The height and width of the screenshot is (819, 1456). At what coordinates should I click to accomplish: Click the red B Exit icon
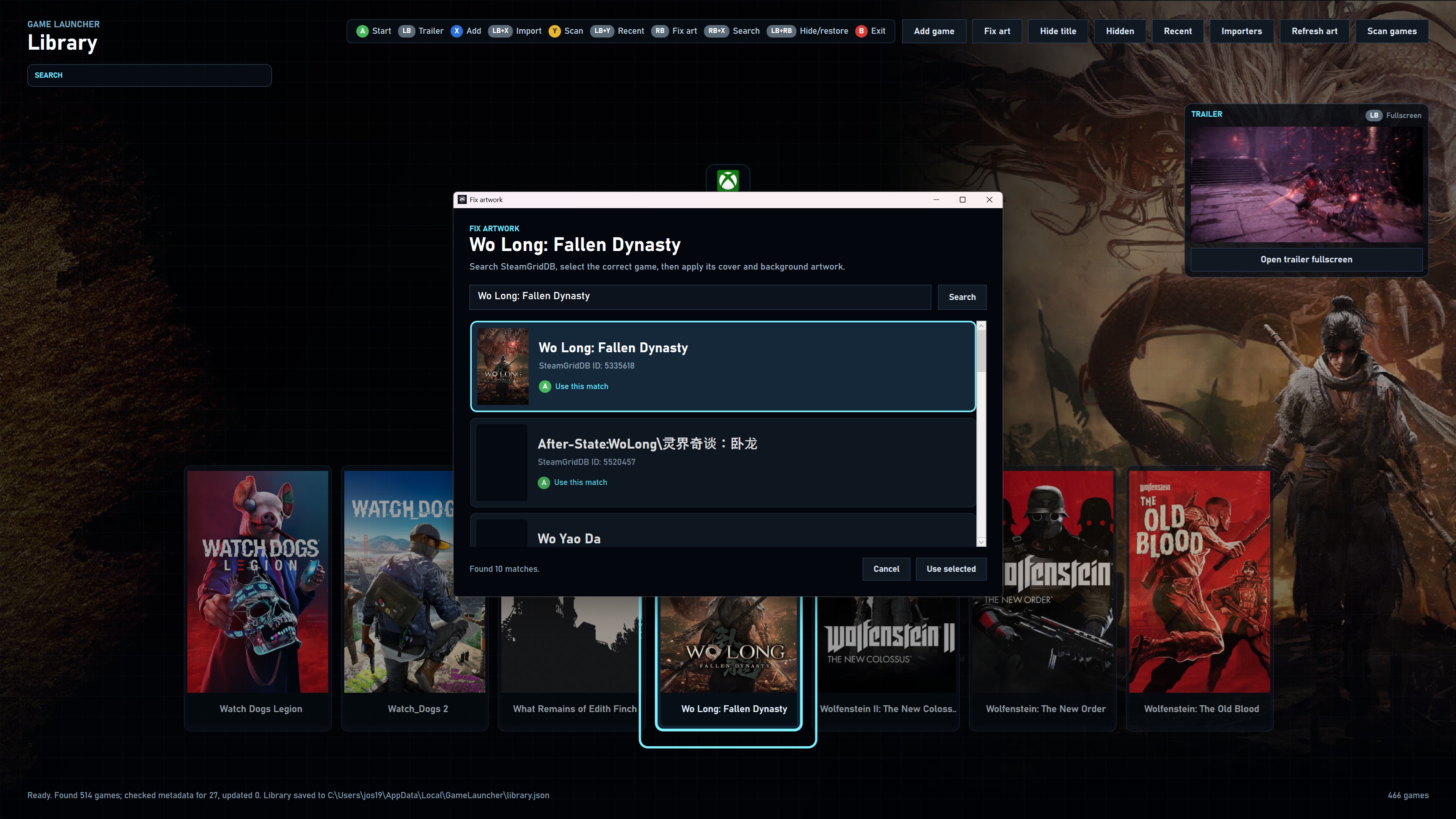(861, 31)
